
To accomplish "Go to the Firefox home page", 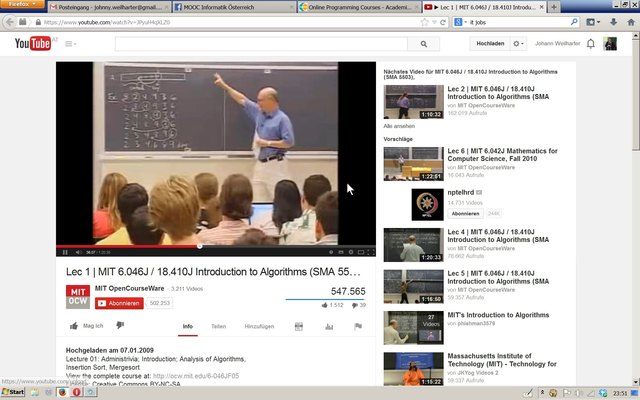I will [631, 22].
